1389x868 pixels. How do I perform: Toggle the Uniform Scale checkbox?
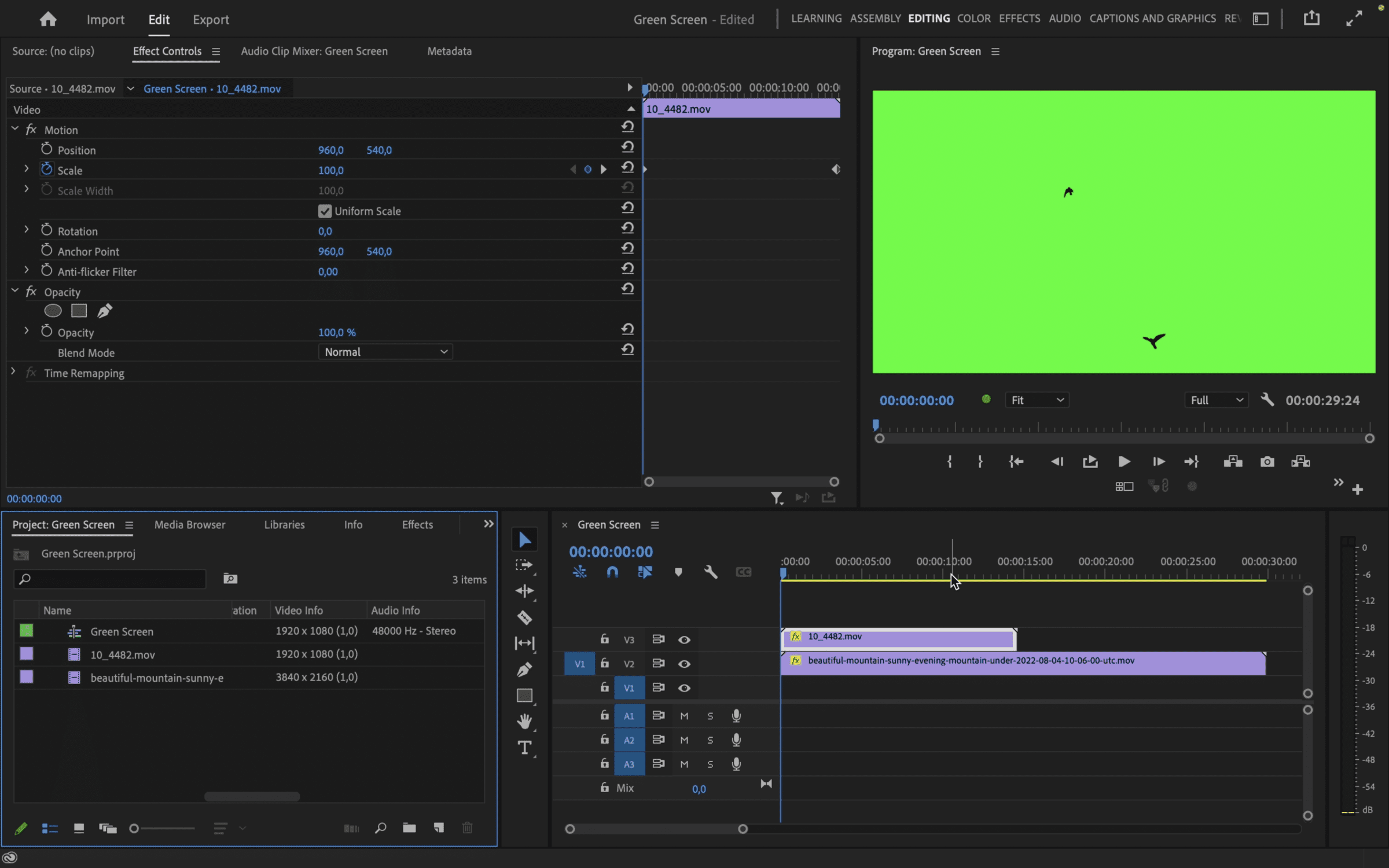pyautogui.click(x=325, y=211)
